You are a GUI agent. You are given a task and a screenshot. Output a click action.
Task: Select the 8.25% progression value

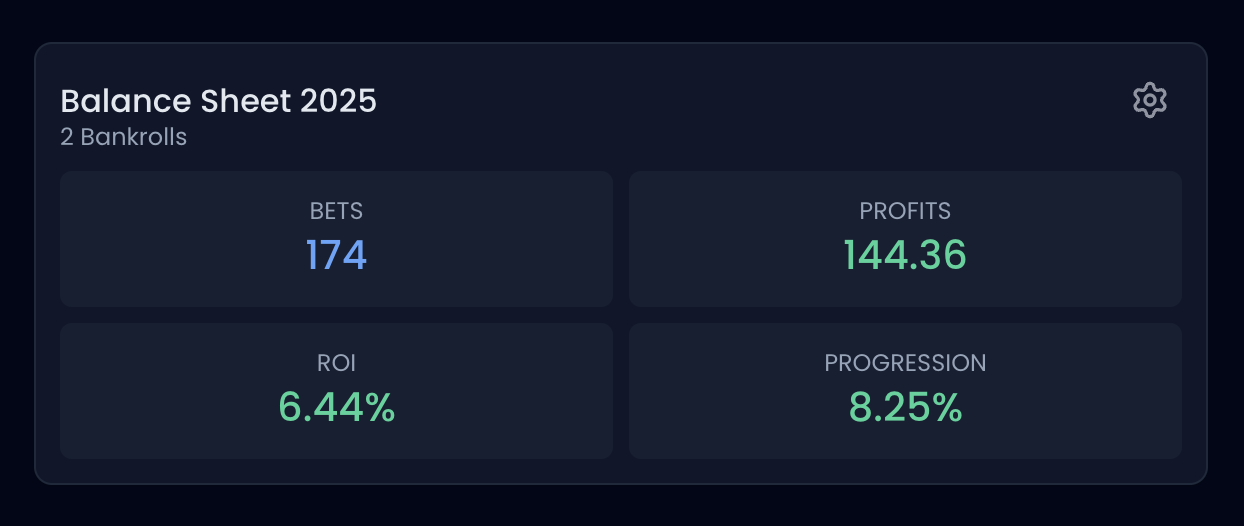click(905, 407)
